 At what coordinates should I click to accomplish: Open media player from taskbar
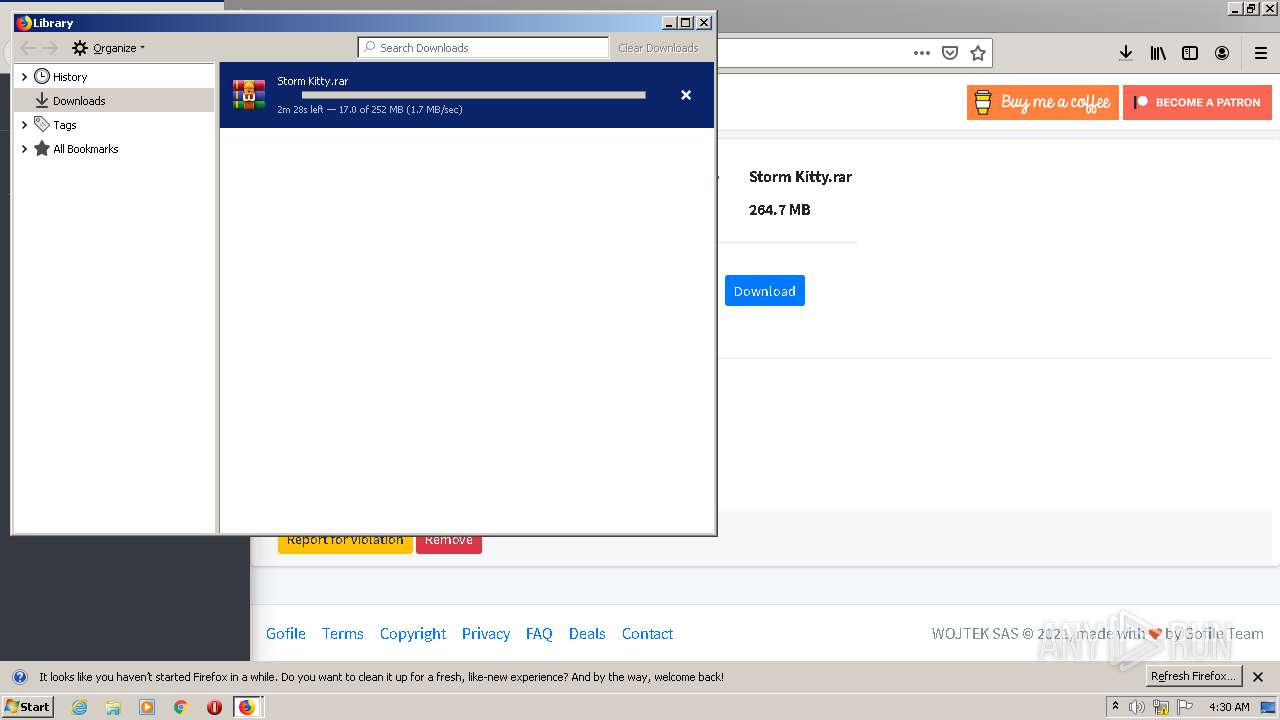[x=147, y=707]
